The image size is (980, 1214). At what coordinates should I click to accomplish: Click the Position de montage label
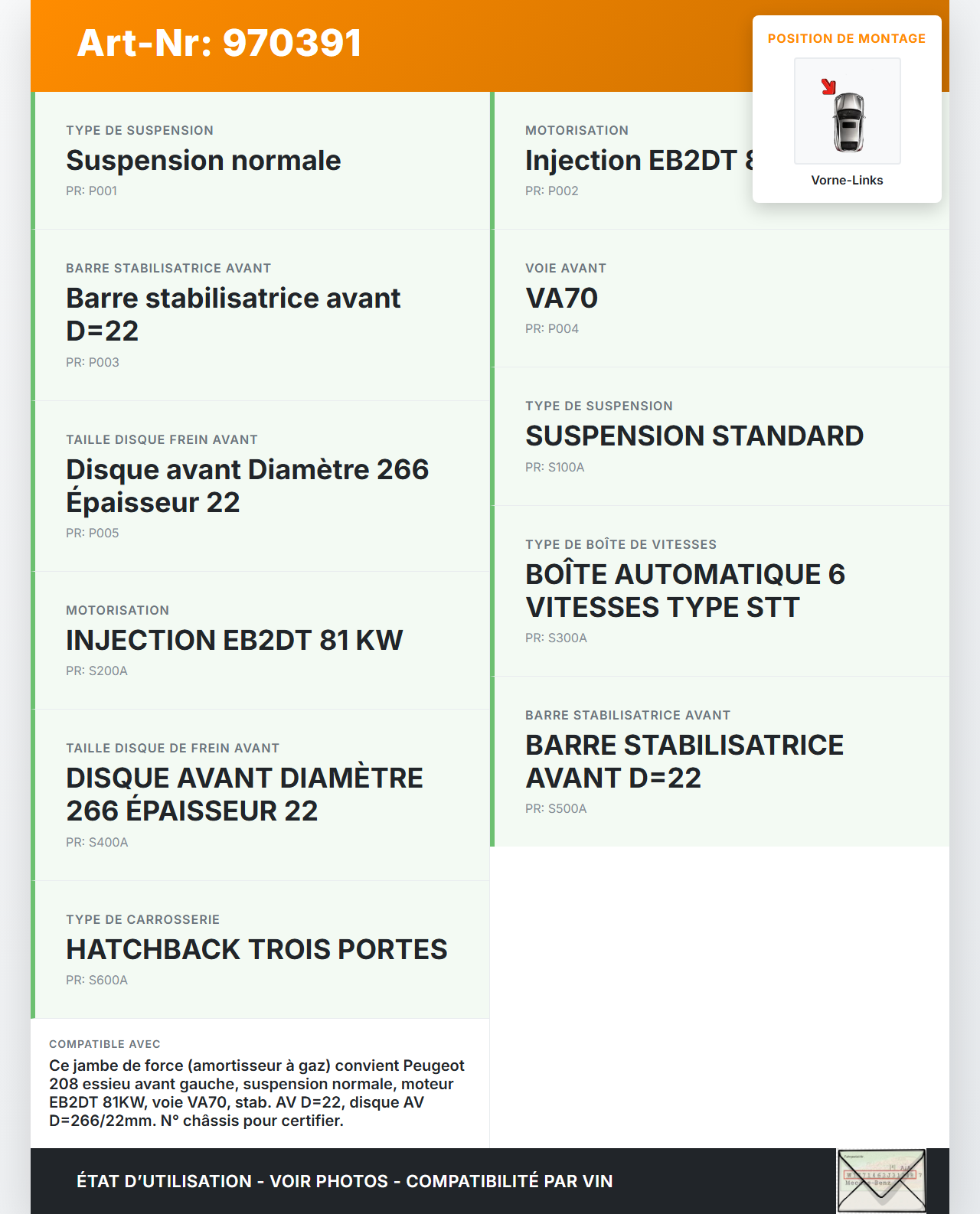click(x=846, y=38)
